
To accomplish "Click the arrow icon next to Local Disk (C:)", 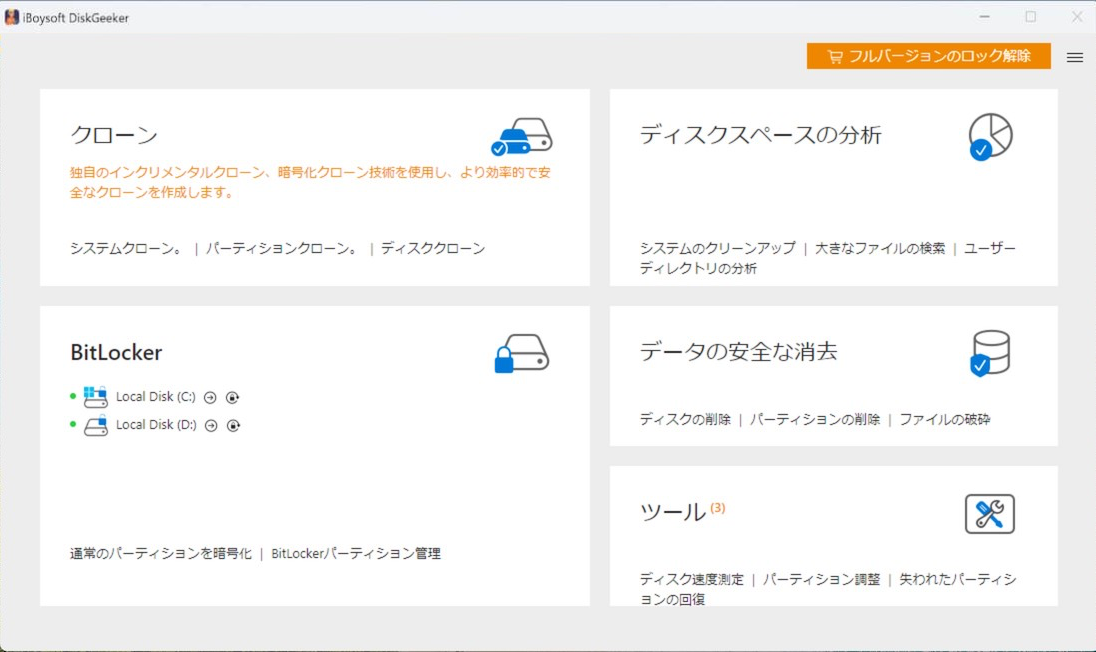I will click(210, 398).
